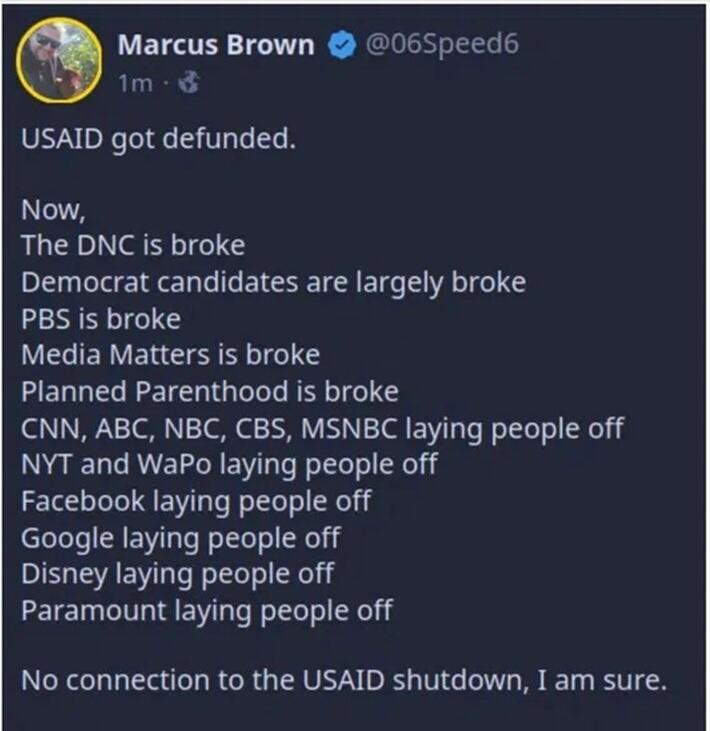Select the "The DNC is broke" line
The height and width of the screenshot is (731, 710).
coord(132,246)
